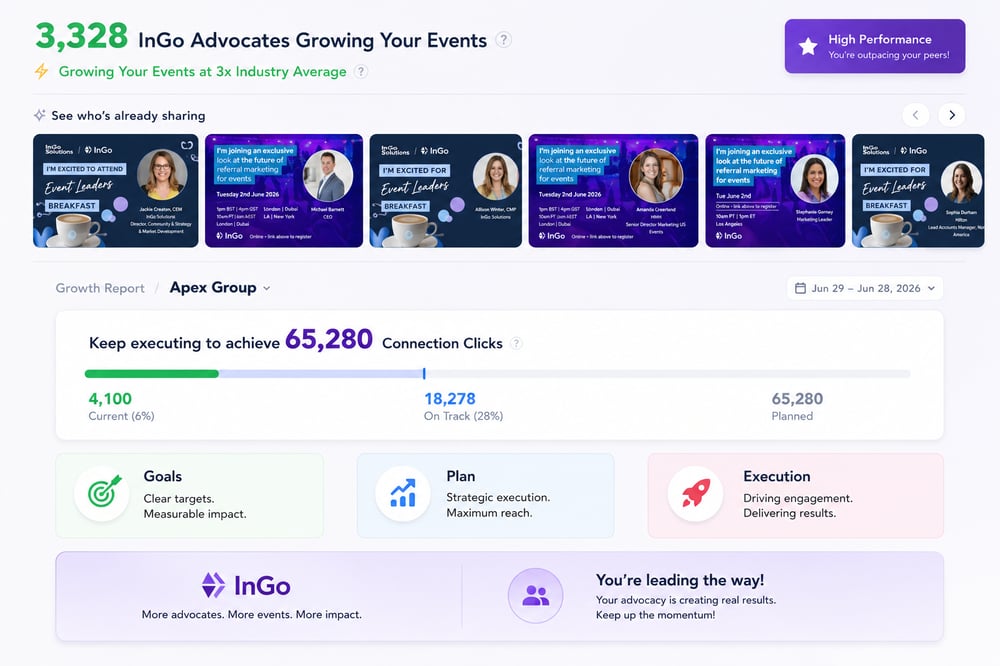The width and height of the screenshot is (1000, 666).
Task: Show previous sharing cards with left arrow
Action: pos(915,115)
